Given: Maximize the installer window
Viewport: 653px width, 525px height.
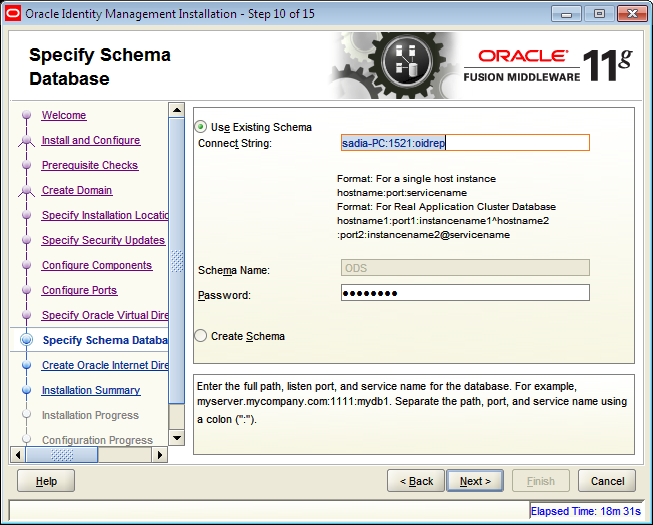Looking at the screenshot, I should pyautogui.click(x=599, y=14).
